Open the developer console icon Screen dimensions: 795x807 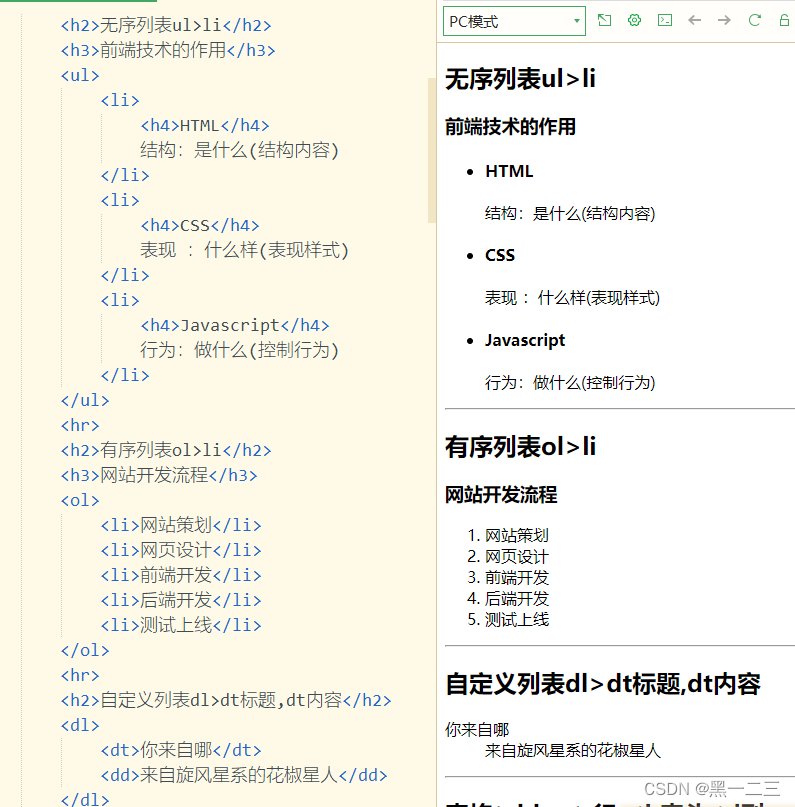coord(665,21)
